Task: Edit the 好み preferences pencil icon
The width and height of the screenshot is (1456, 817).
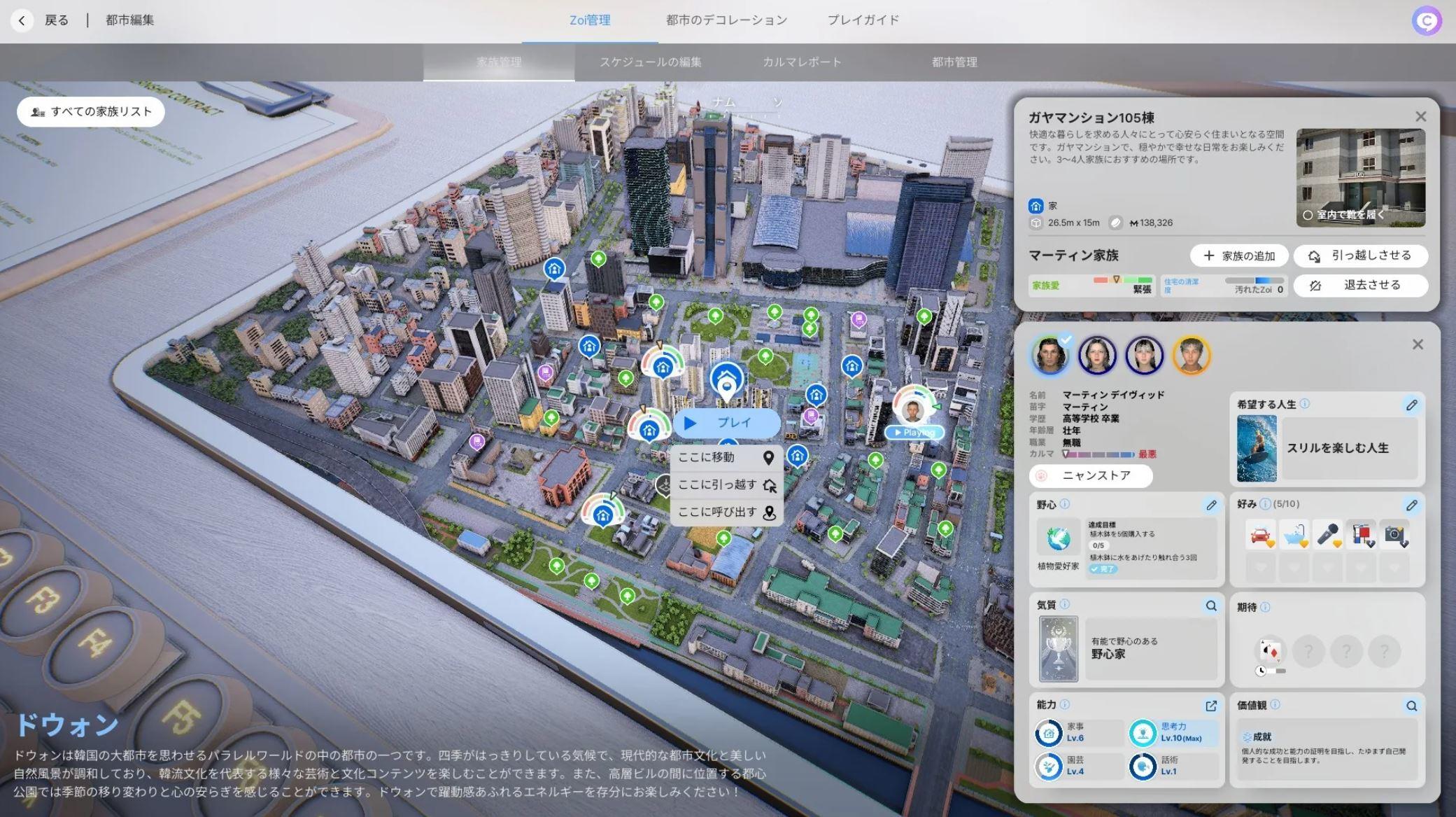Action: click(1411, 505)
